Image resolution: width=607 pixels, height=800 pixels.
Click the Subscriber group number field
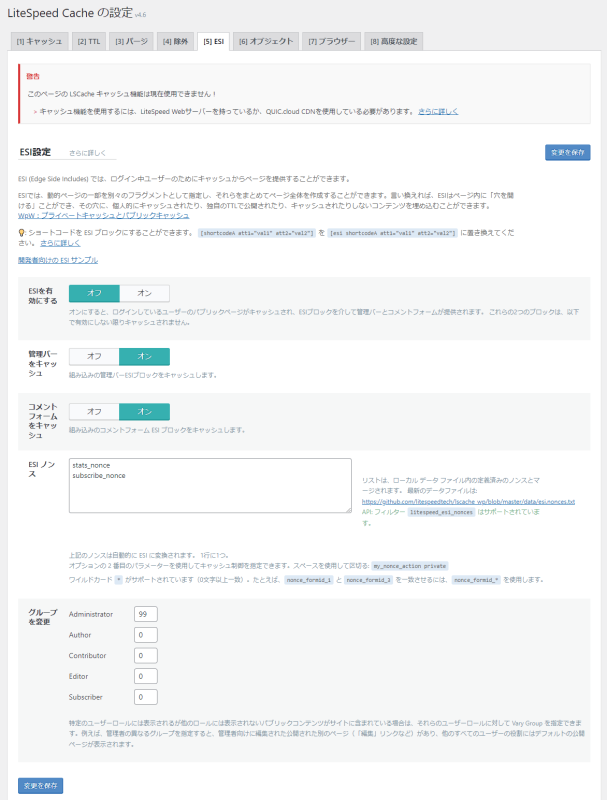pyautogui.click(x=146, y=697)
